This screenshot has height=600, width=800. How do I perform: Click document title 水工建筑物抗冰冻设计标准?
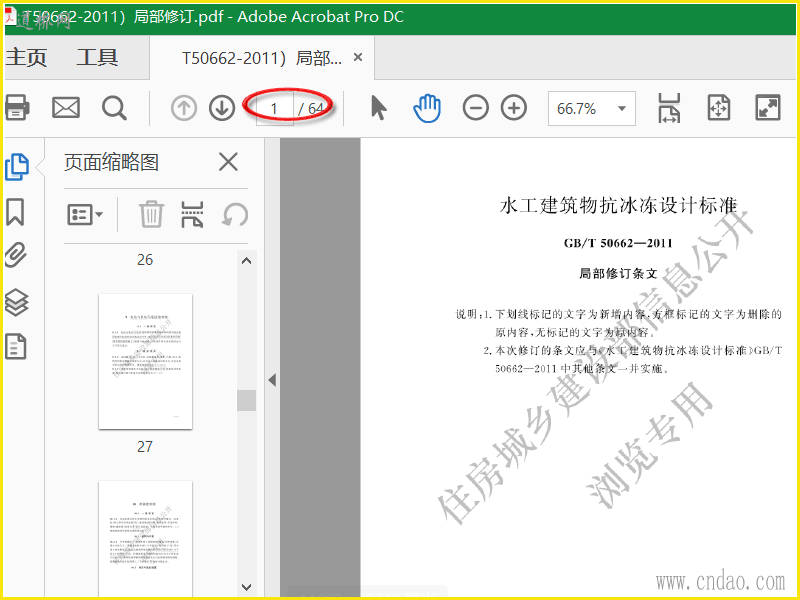click(618, 205)
